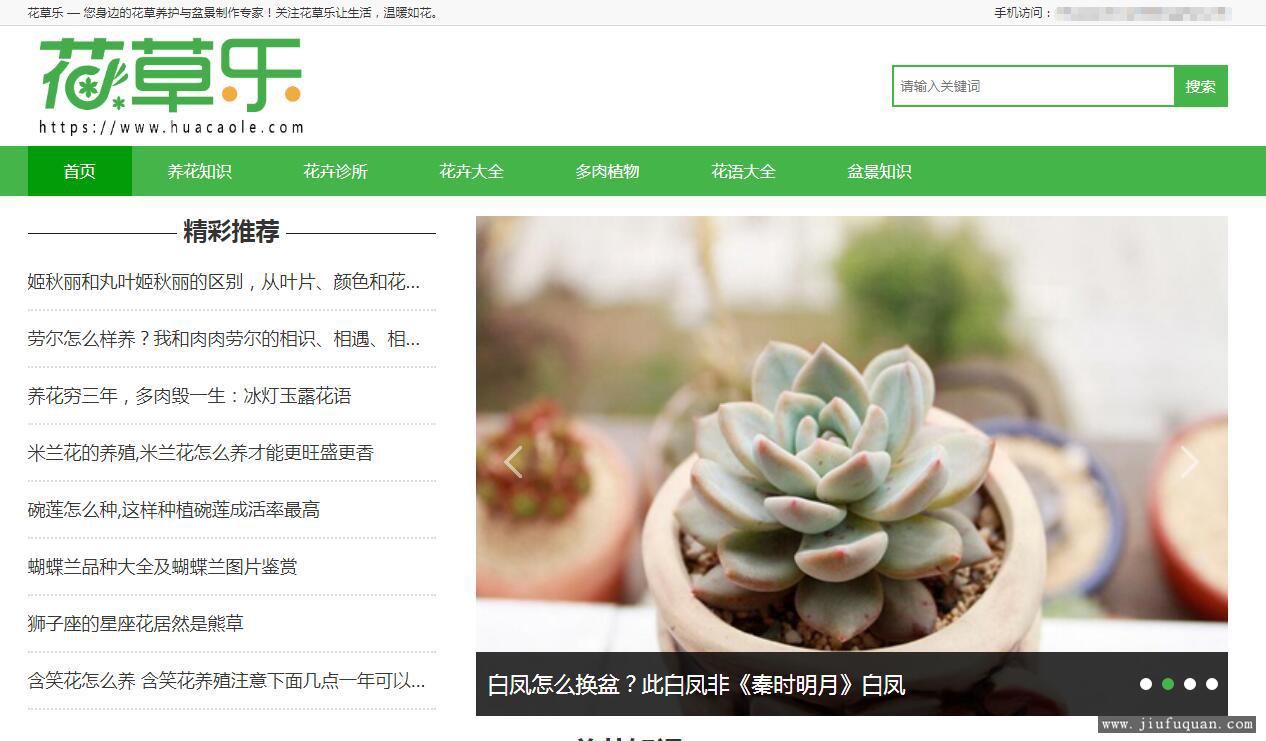Image resolution: width=1266 pixels, height=741 pixels.
Task: Open the 养花知识 menu item
Action: [200, 171]
